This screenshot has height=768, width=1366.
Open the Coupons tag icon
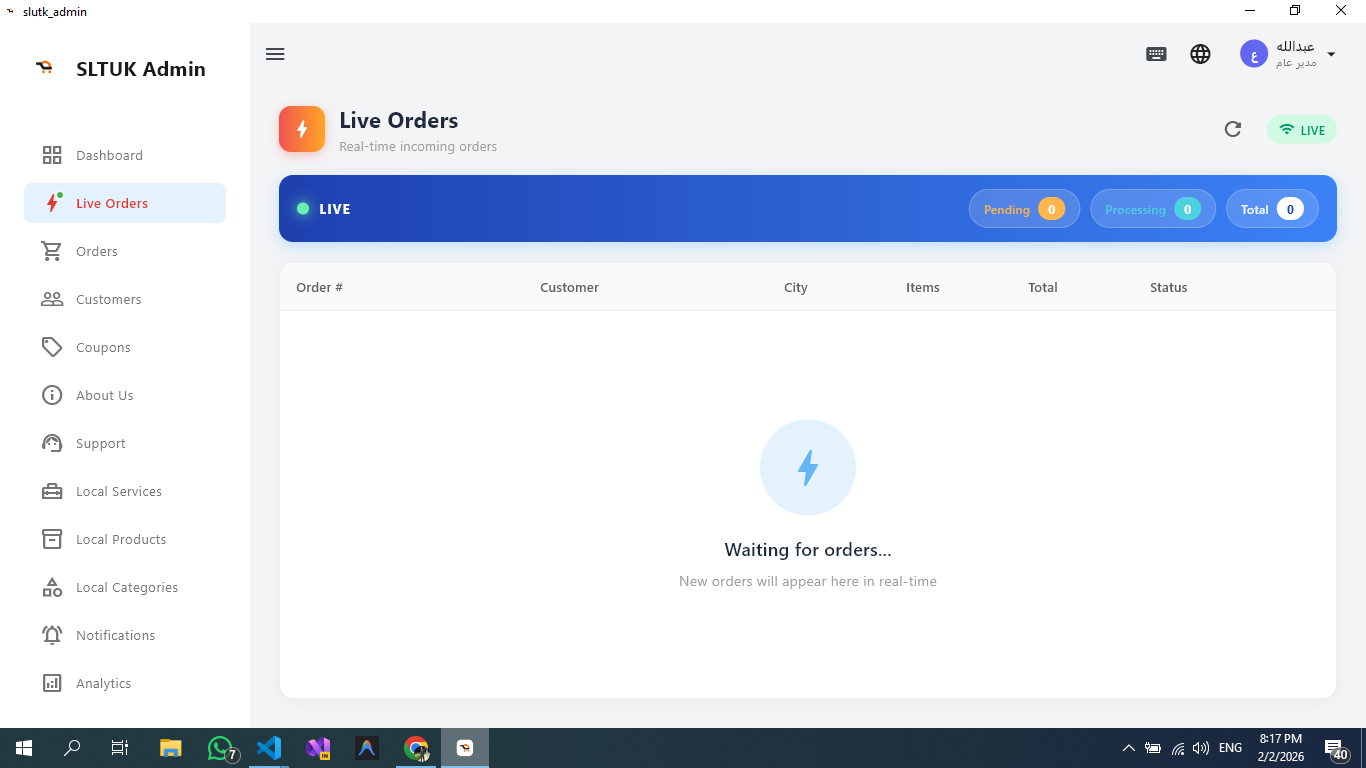point(52,347)
